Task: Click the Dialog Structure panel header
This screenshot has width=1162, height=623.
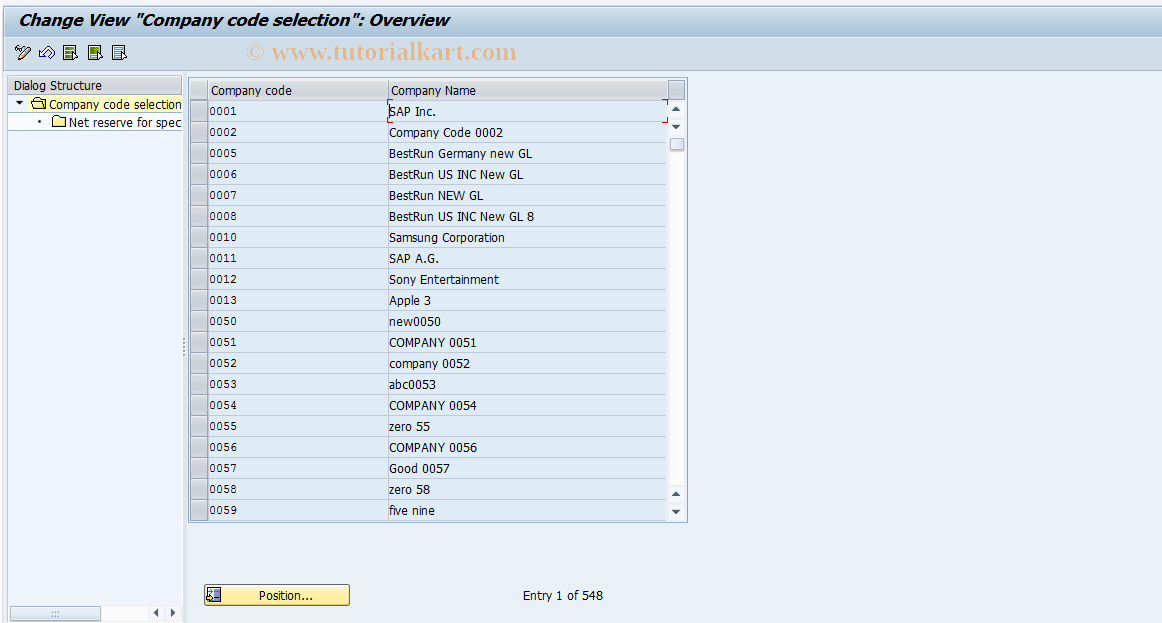Action: tap(94, 85)
